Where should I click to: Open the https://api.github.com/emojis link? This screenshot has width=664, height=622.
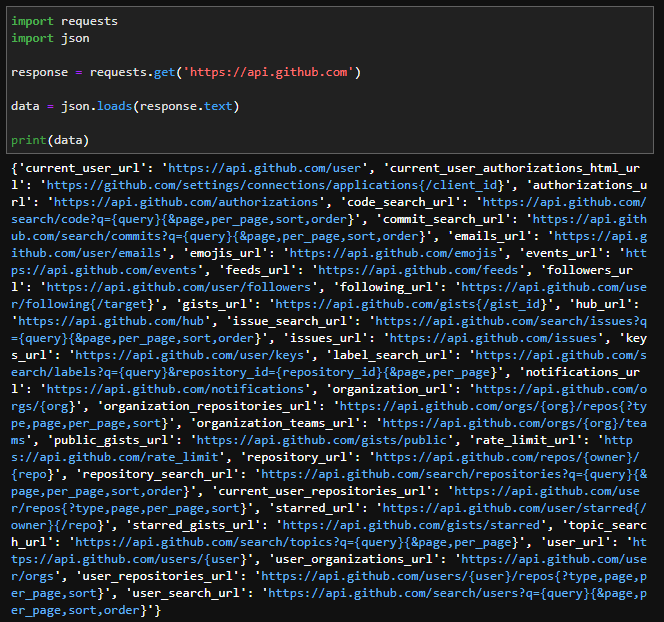click(393, 253)
